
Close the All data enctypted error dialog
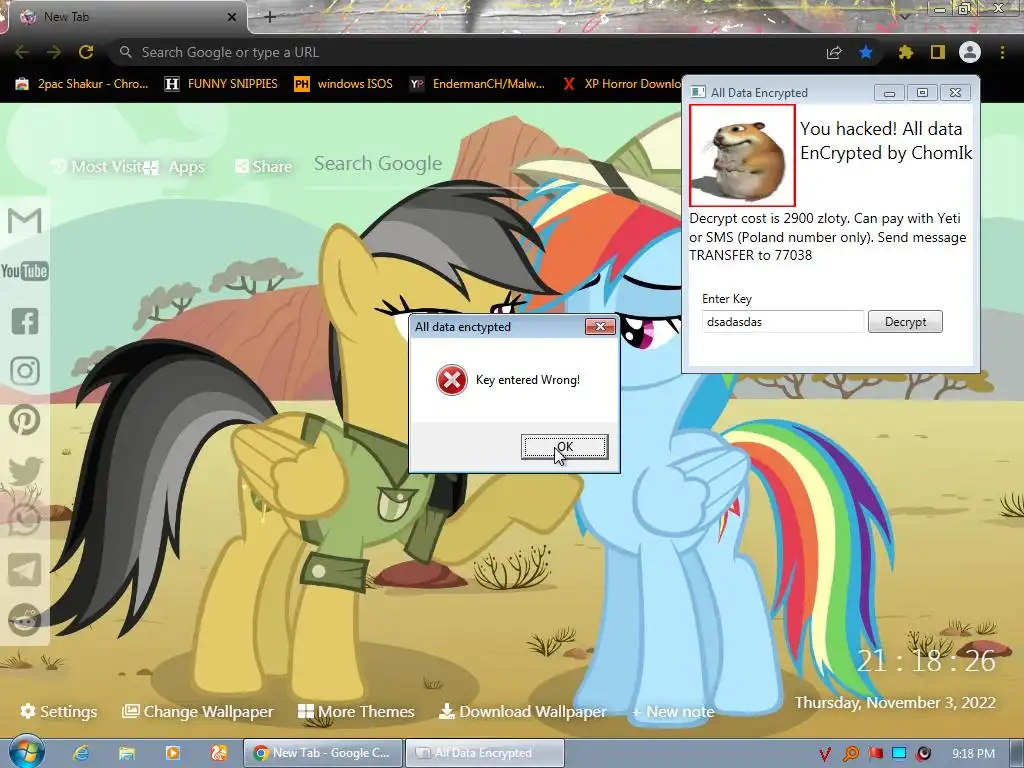pos(600,327)
